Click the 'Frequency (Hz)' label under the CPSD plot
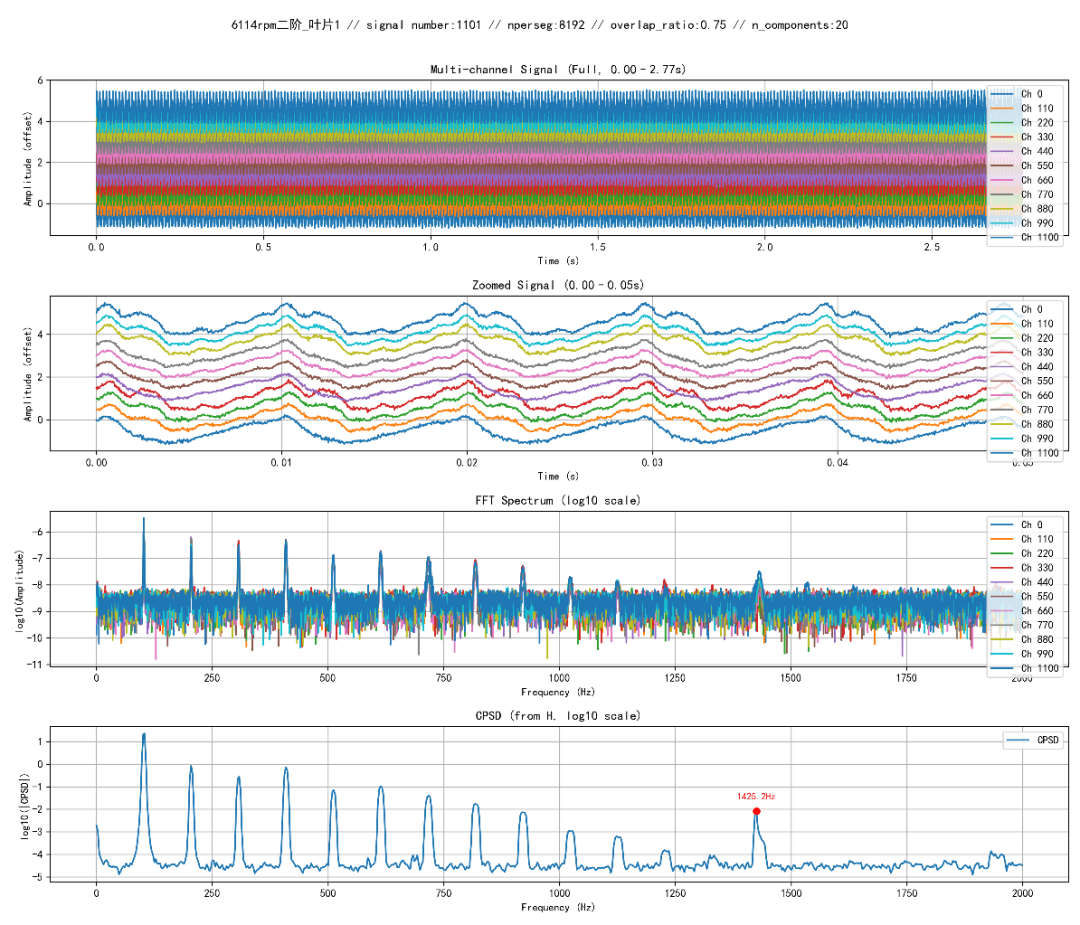This screenshot has width=1080, height=925. 558,907
